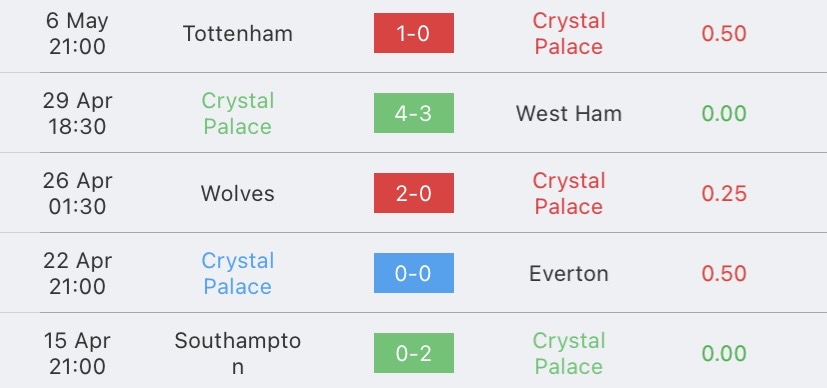Screen dimensions: 827x388
Task: Select the 29 Apr 18:30 match date
Action: coord(77,113)
